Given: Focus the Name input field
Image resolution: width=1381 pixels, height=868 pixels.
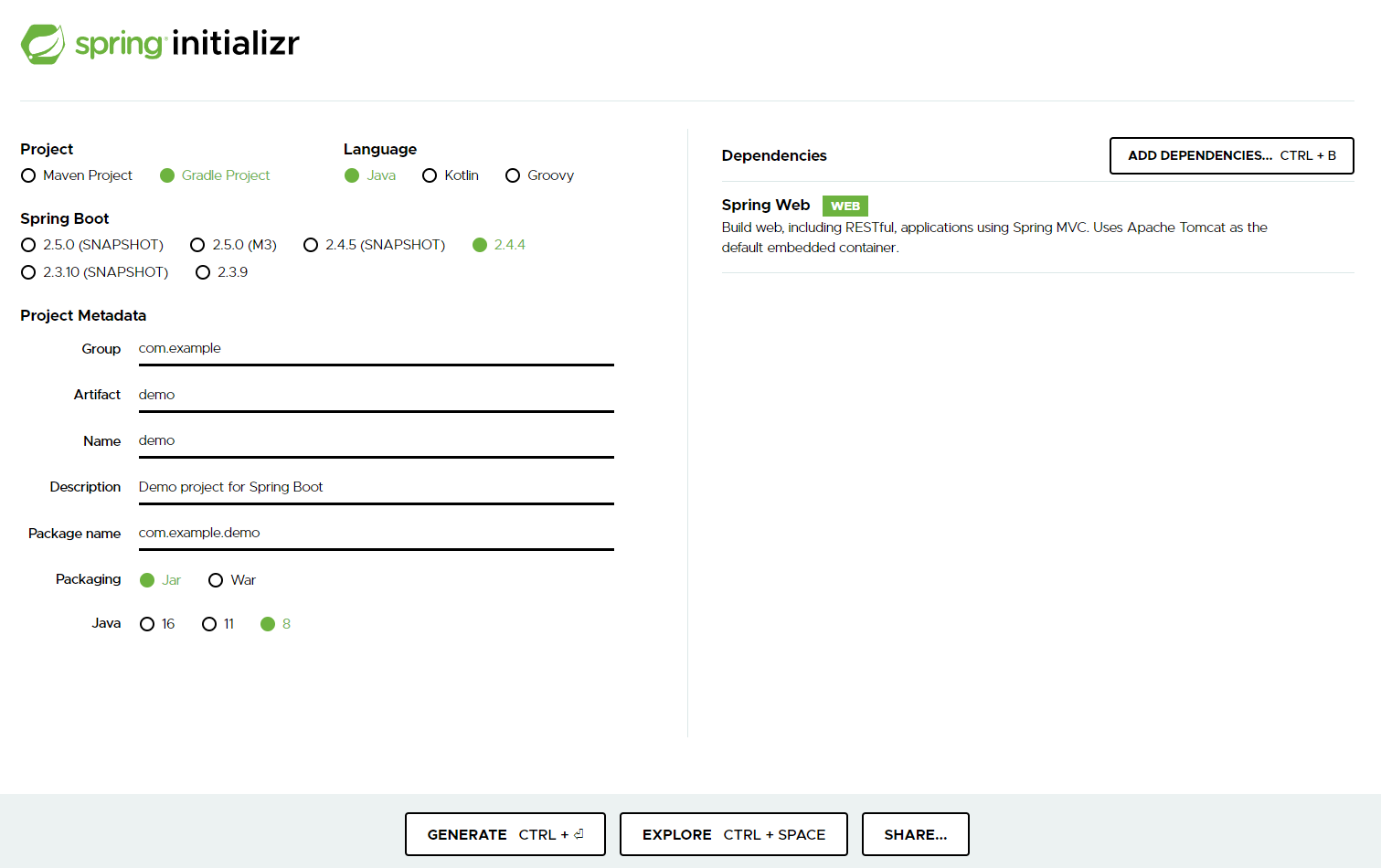Looking at the screenshot, I should [x=376, y=441].
